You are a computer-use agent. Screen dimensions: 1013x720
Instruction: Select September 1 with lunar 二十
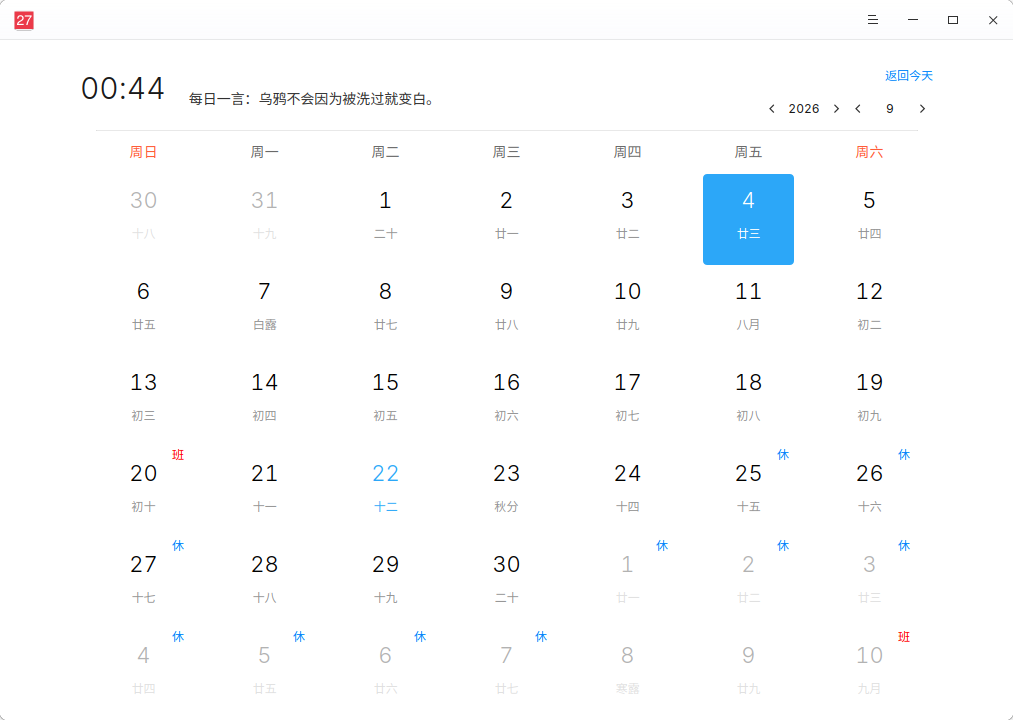pos(386,219)
